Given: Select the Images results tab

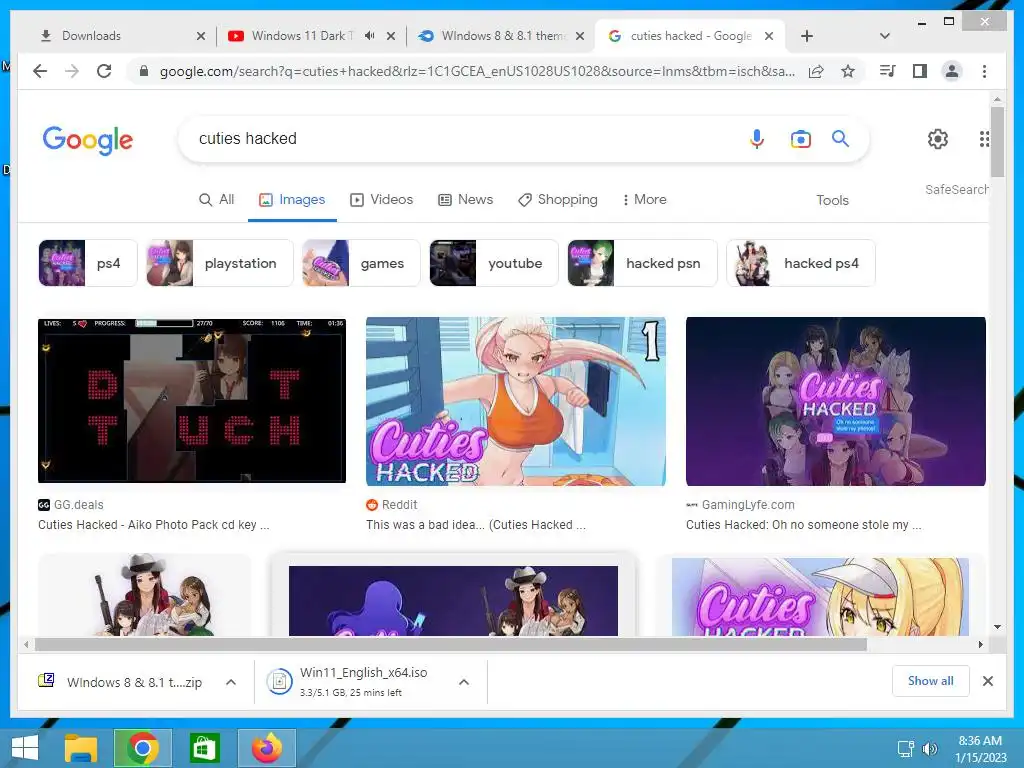Looking at the screenshot, I should click(x=292, y=199).
